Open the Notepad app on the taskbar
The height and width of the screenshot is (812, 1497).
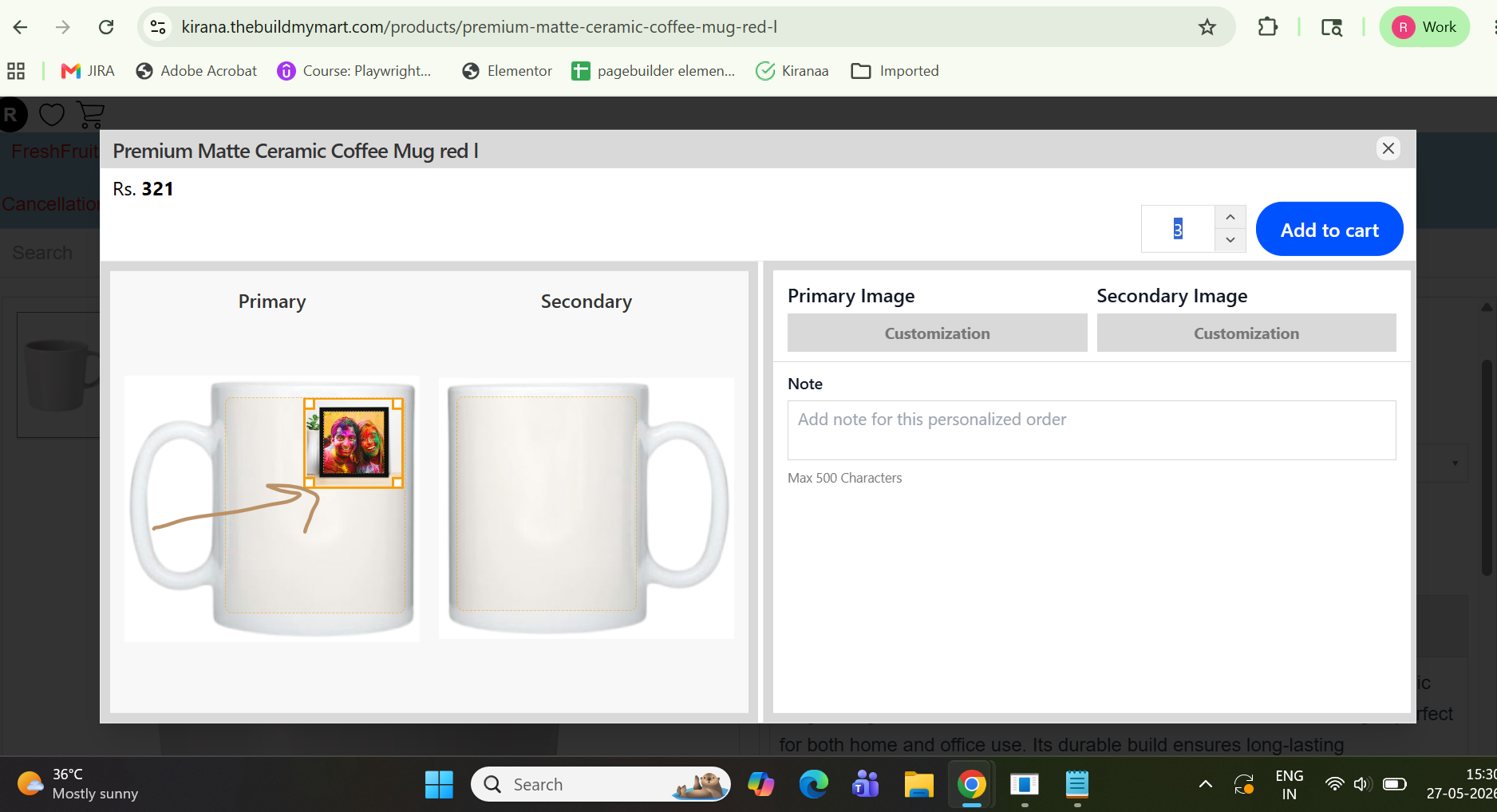tap(1077, 785)
